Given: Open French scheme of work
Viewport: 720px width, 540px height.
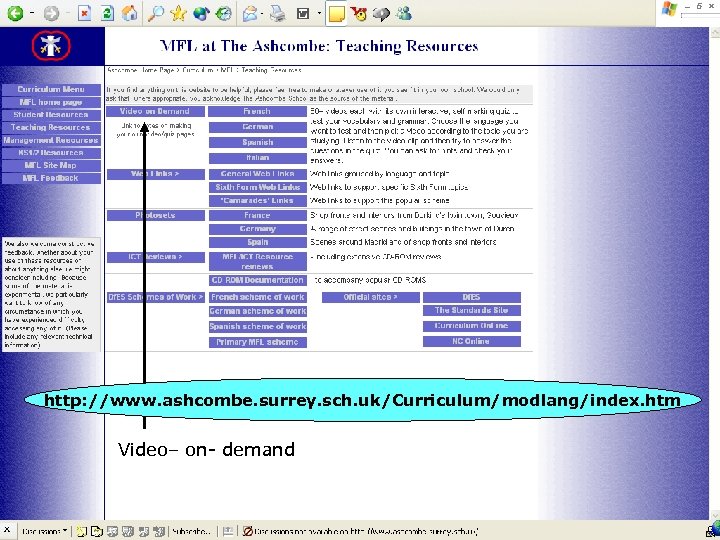Looking at the screenshot, I should (258, 297).
